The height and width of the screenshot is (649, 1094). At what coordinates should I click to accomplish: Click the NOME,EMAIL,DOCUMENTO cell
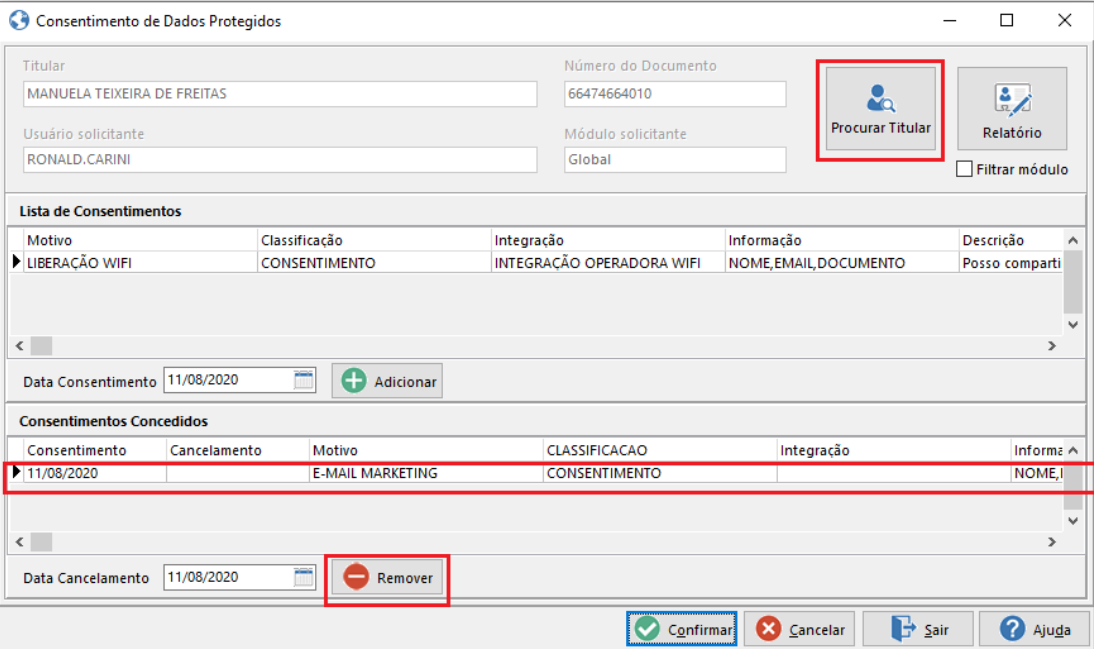pyautogui.click(x=841, y=263)
